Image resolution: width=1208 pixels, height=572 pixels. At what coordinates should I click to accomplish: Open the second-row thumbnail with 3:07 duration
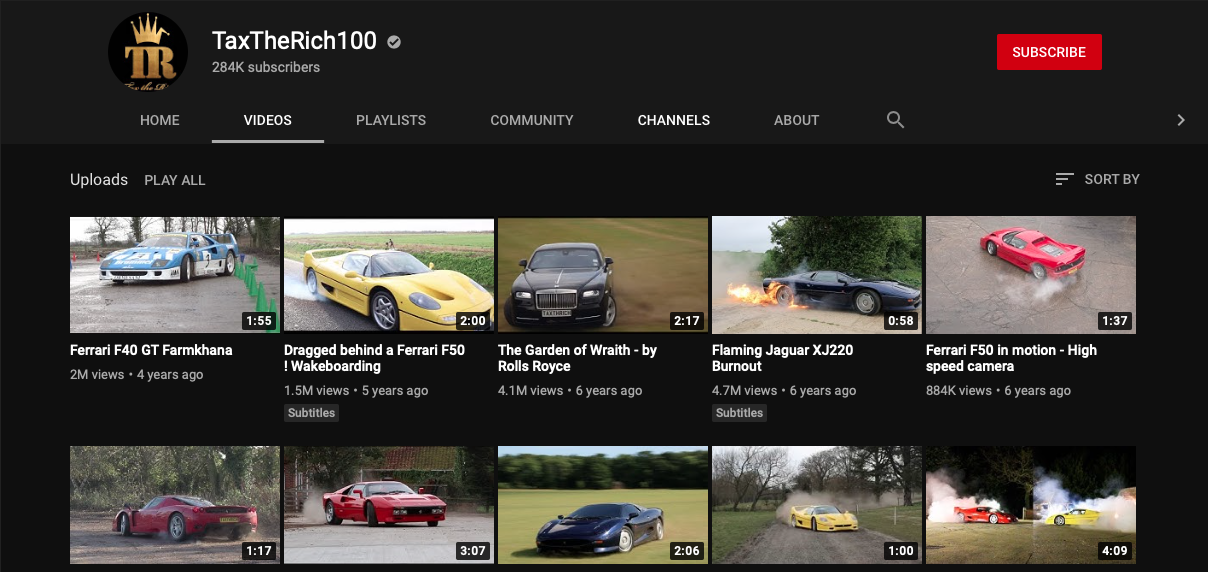389,504
